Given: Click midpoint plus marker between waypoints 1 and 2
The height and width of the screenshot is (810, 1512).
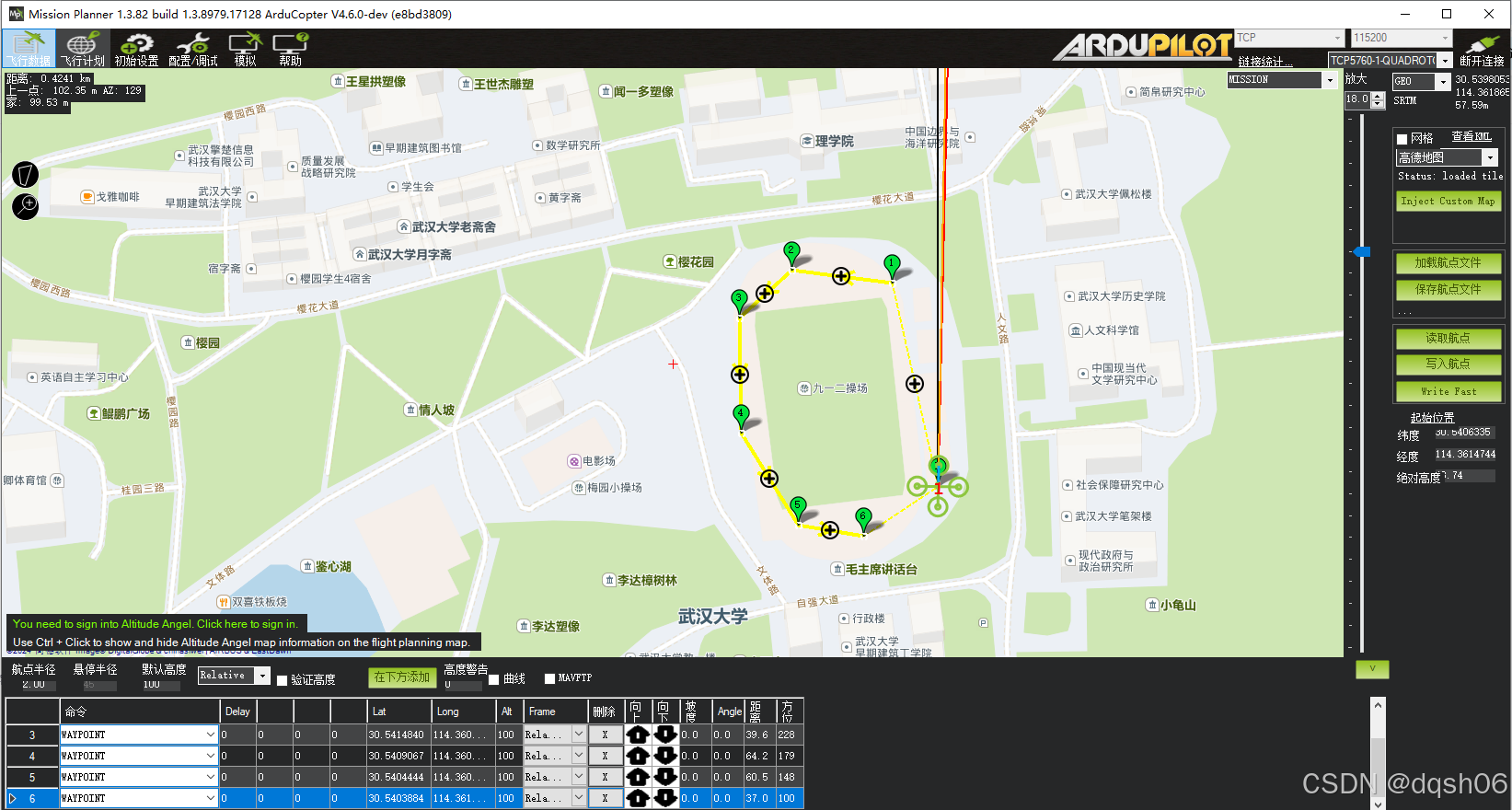Looking at the screenshot, I should [841, 276].
